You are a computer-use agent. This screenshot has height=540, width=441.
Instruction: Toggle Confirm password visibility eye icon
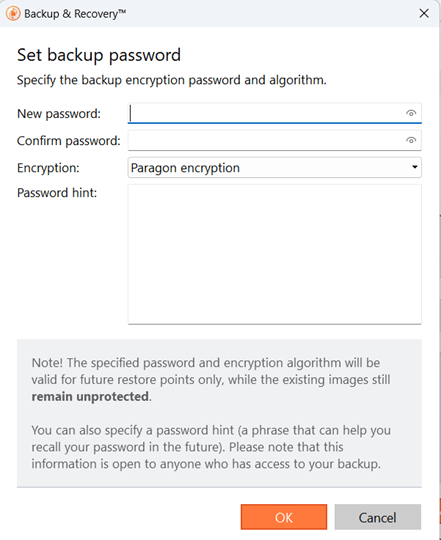(411, 140)
